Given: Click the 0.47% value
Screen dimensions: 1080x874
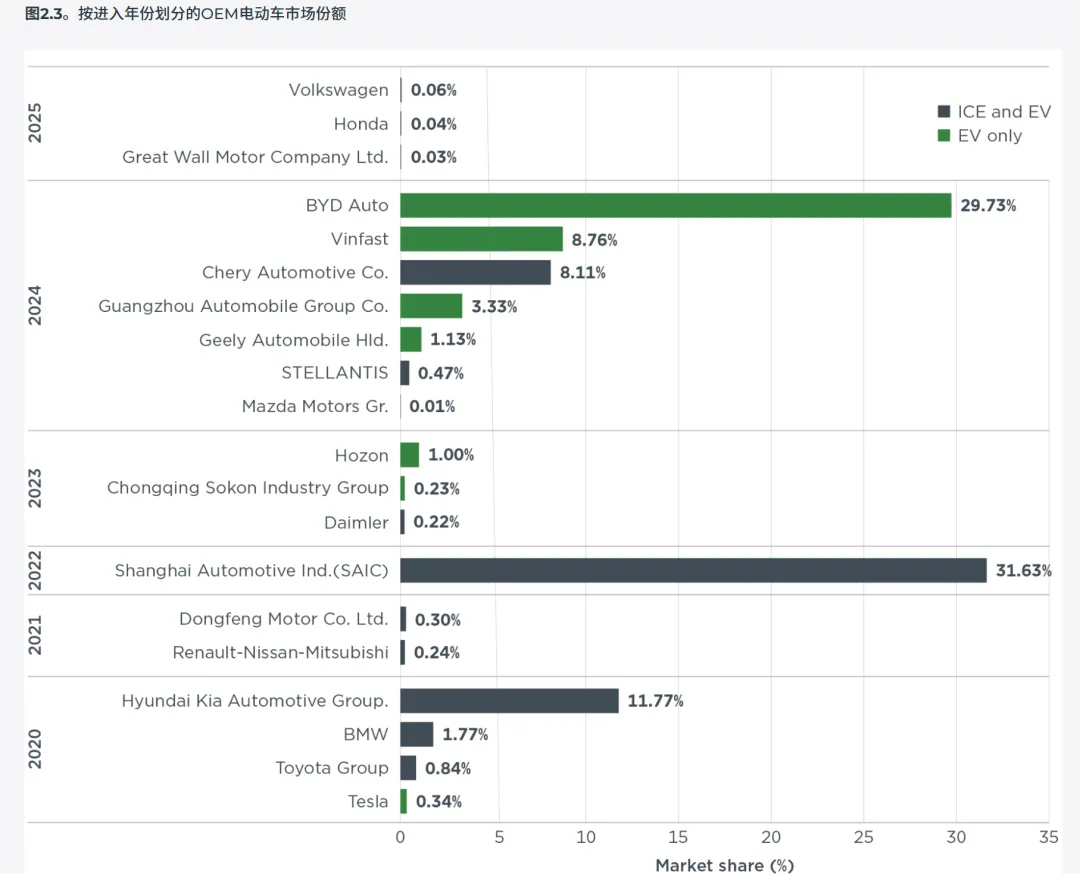Looking at the screenshot, I should (x=441, y=373).
